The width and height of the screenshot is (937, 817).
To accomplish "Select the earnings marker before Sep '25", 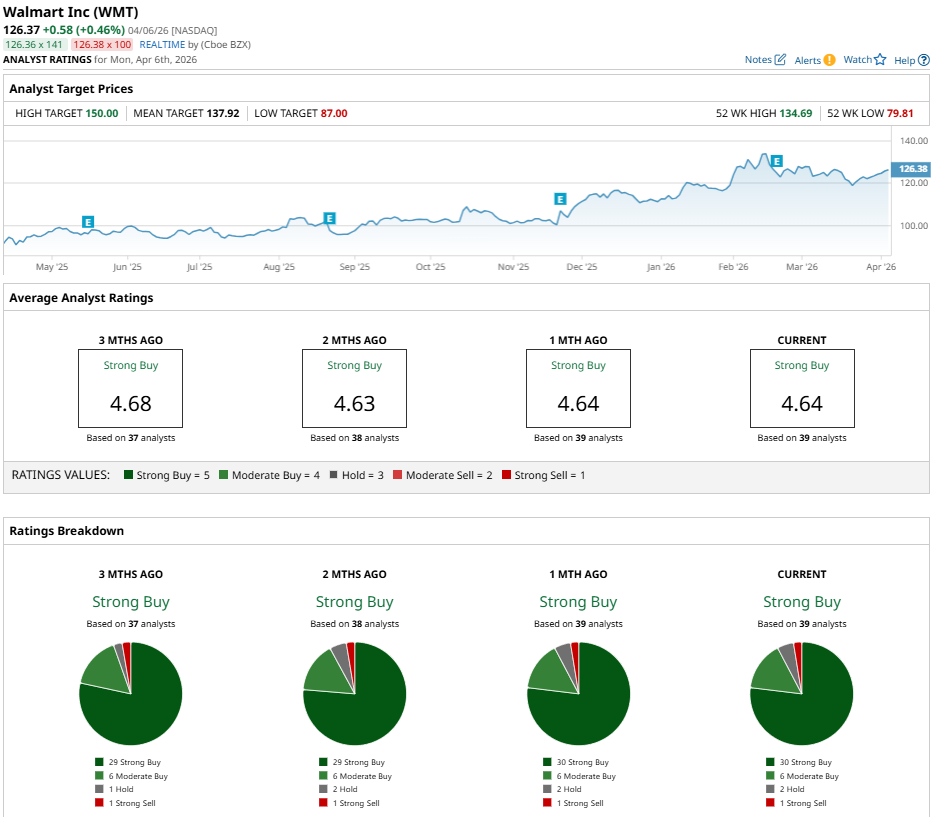I will [x=329, y=218].
